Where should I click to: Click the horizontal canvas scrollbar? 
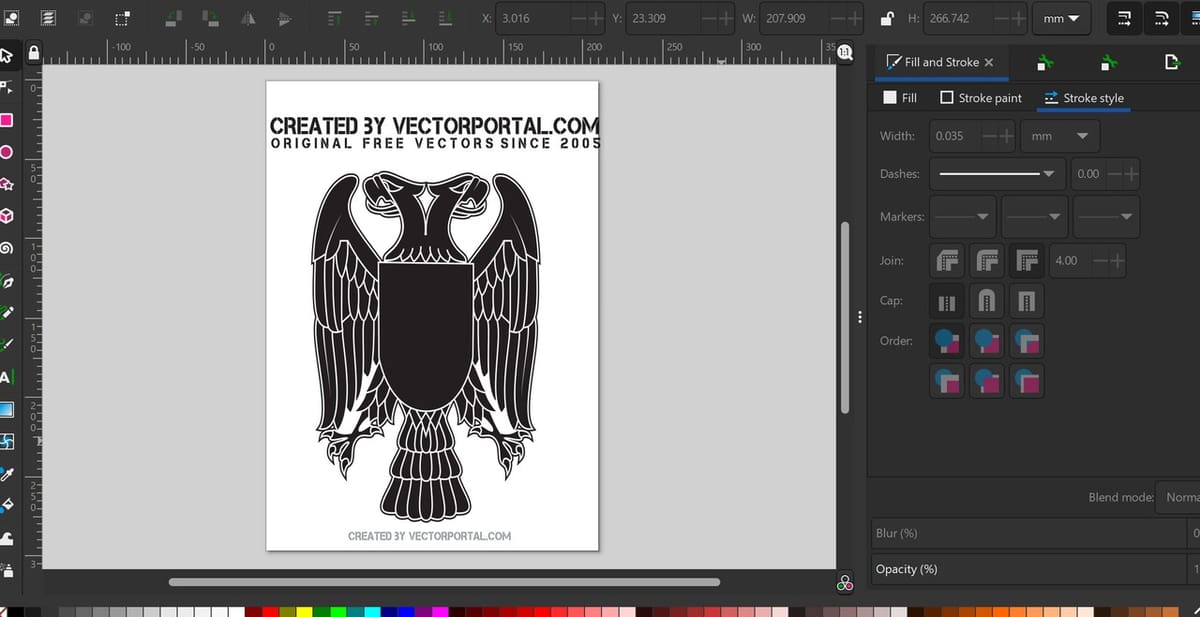pos(444,582)
